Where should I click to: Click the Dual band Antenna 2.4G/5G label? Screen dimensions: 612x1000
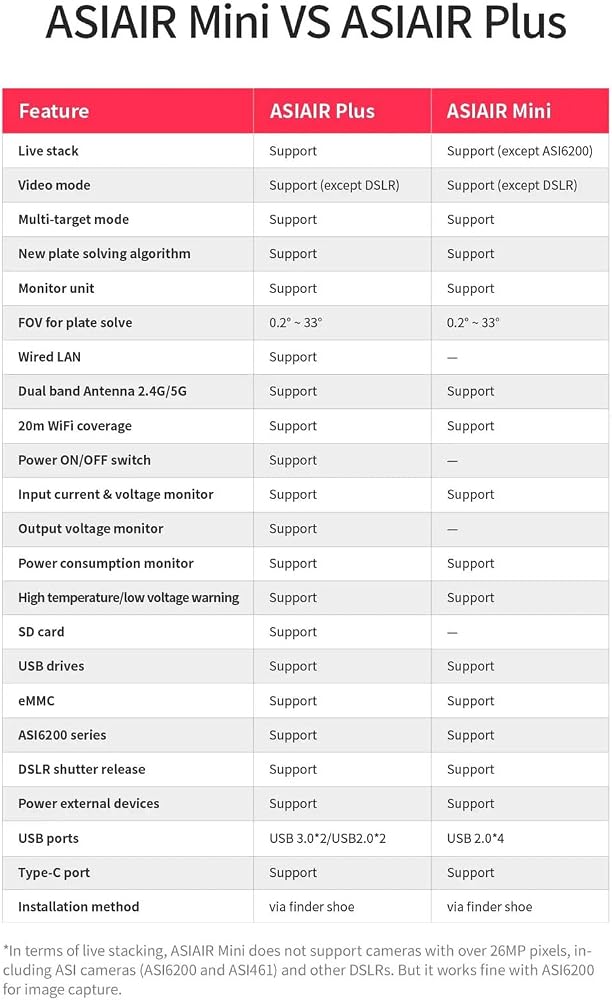pos(103,392)
